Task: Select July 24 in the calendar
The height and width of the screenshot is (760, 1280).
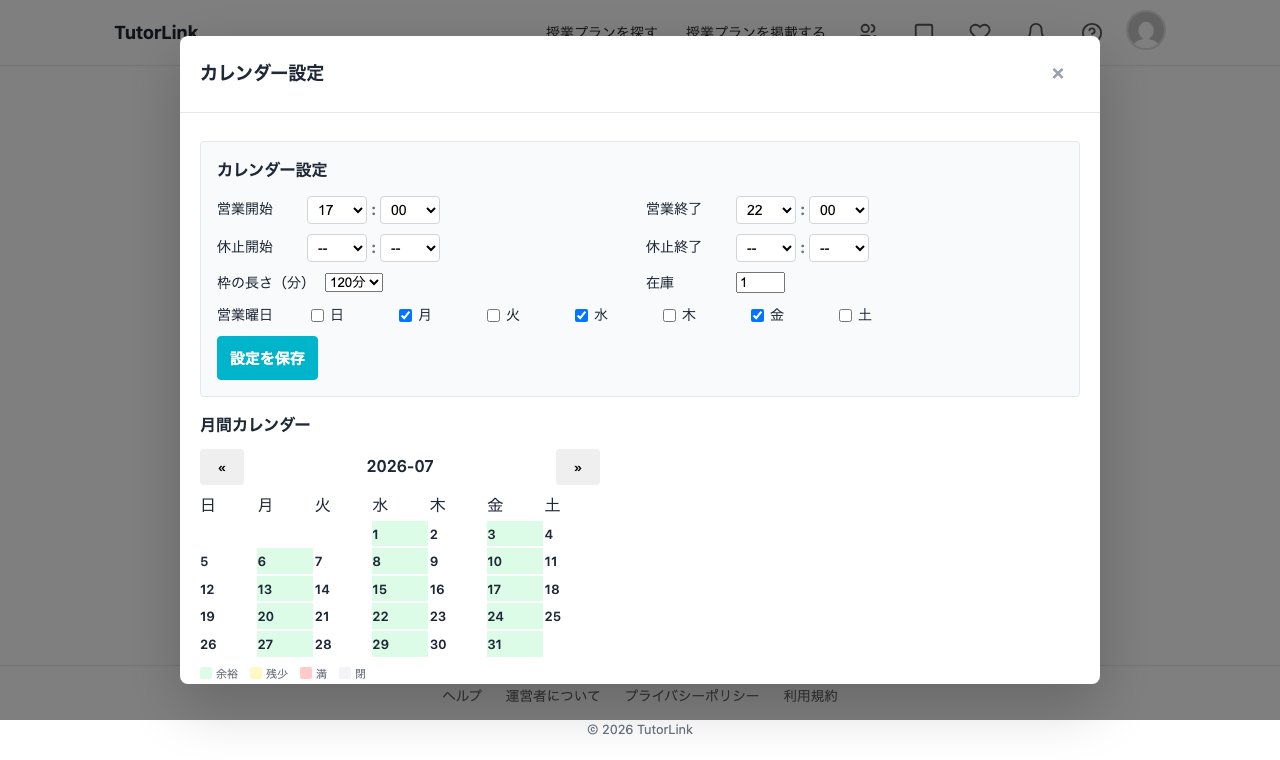Action: coord(515,617)
